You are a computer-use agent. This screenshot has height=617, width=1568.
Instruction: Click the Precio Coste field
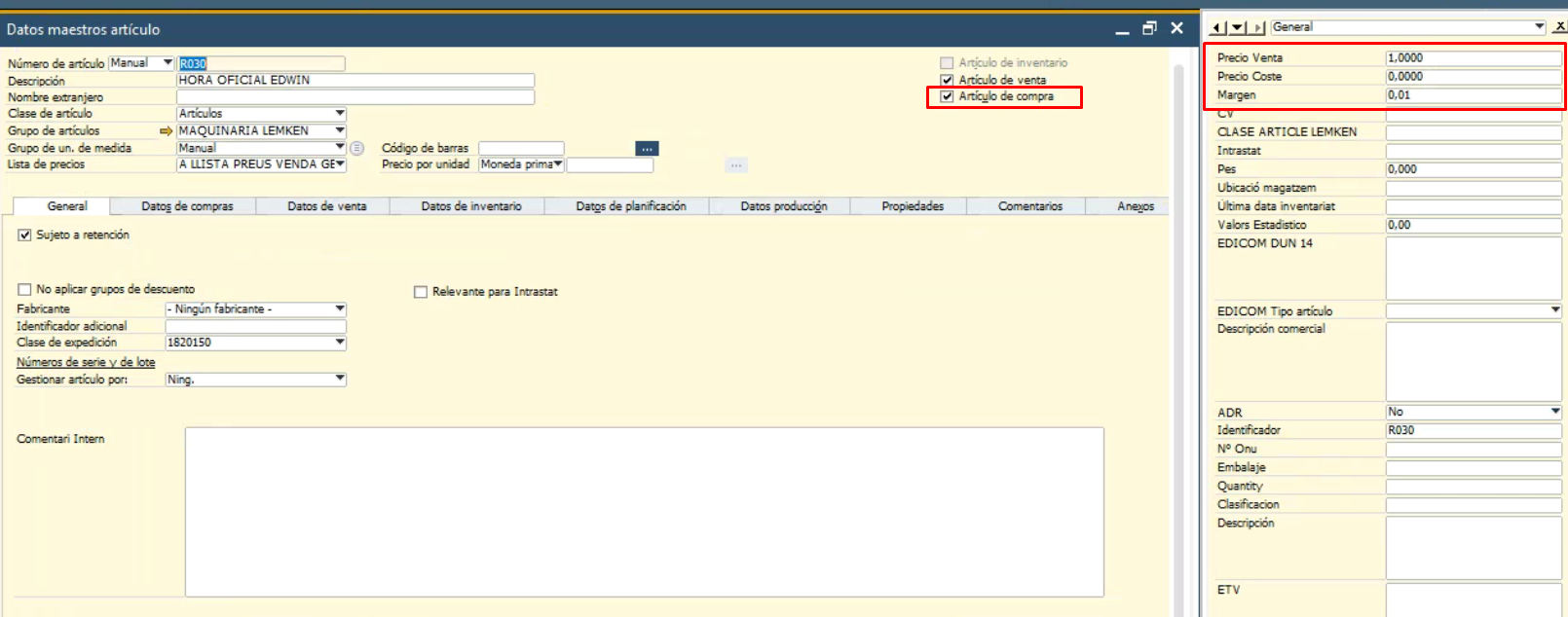(1474, 76)
